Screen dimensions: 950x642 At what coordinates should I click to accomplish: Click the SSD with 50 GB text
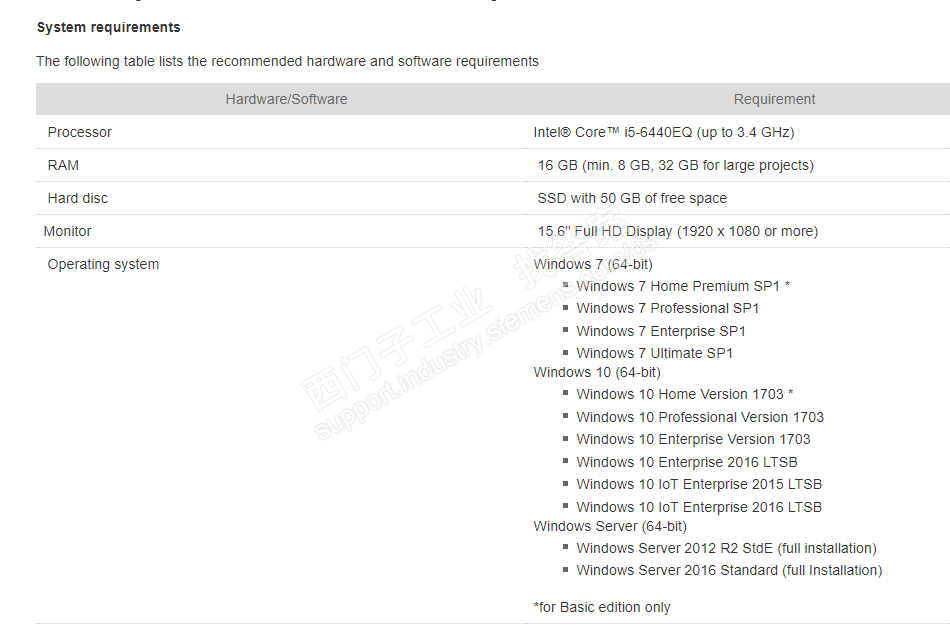(x=632, y=198)
